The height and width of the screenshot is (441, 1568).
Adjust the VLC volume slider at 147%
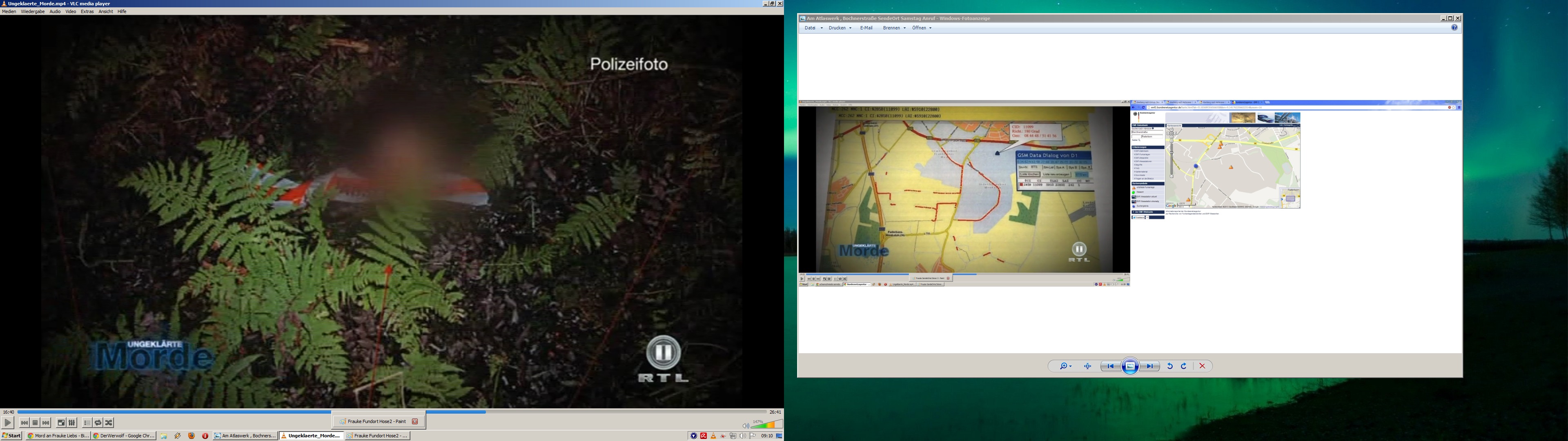767,424
